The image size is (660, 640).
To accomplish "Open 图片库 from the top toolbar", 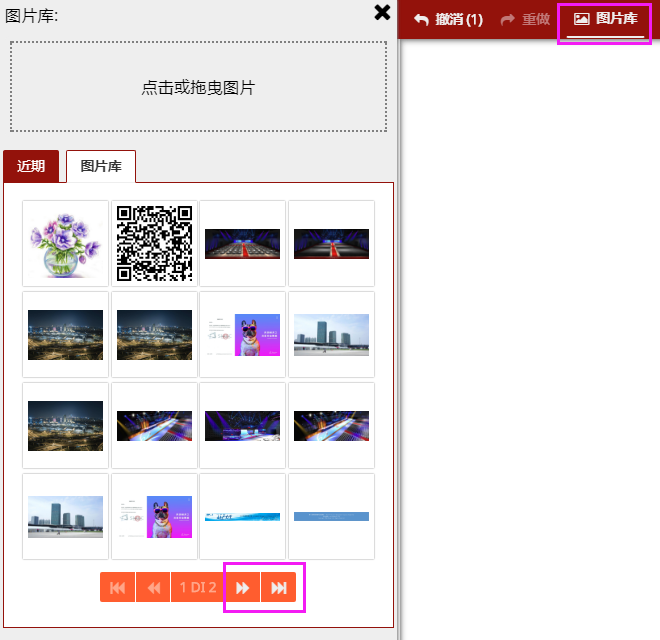I will click(605, 19).
